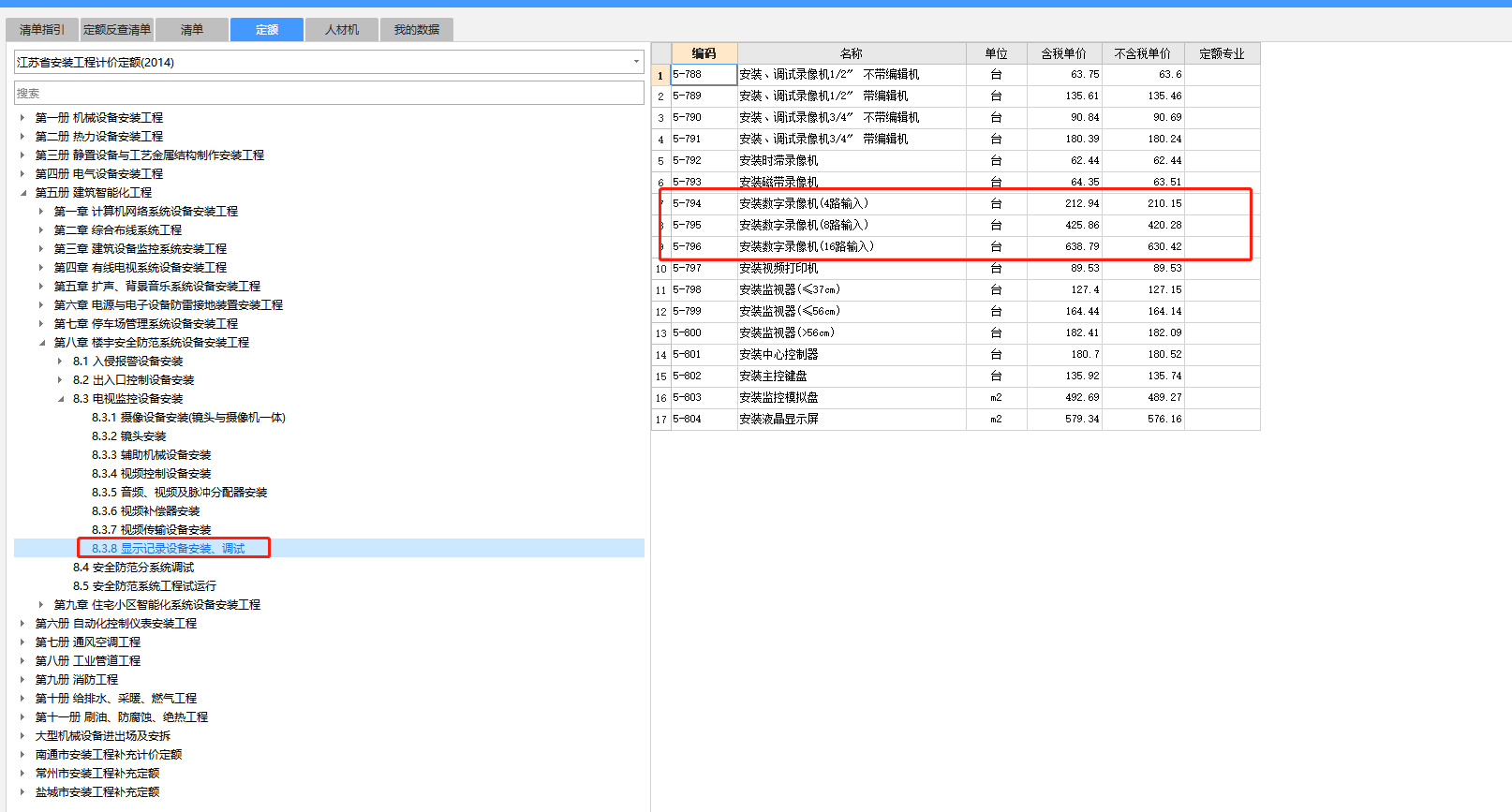This screenshot has height=812, width=1512.
Task: Expand 8.1 入侵报警设备安装
Action: [x=60, y=362]
